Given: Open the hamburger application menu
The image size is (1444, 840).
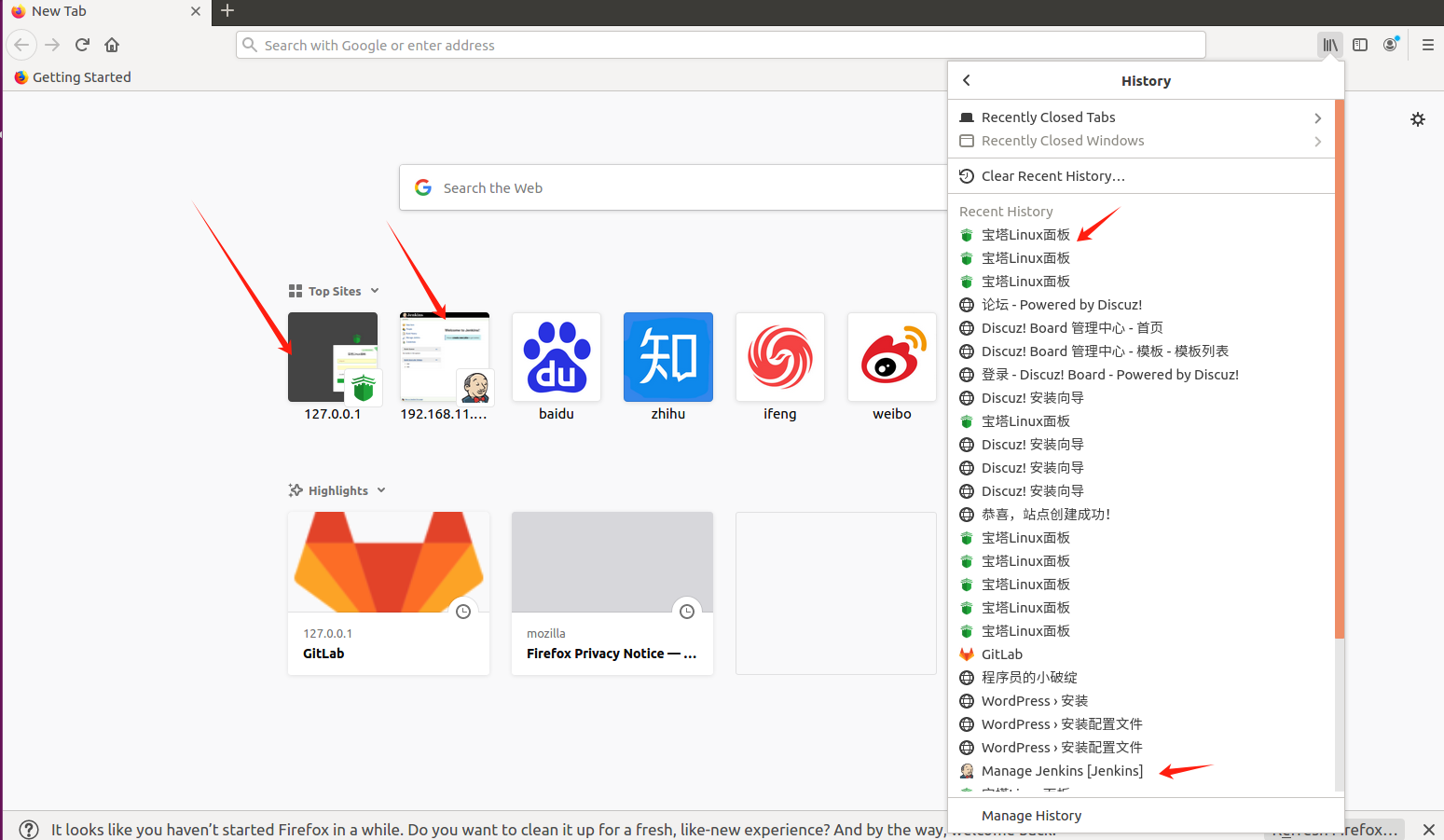Looking at the screenshot, I should click(1427, 45).
